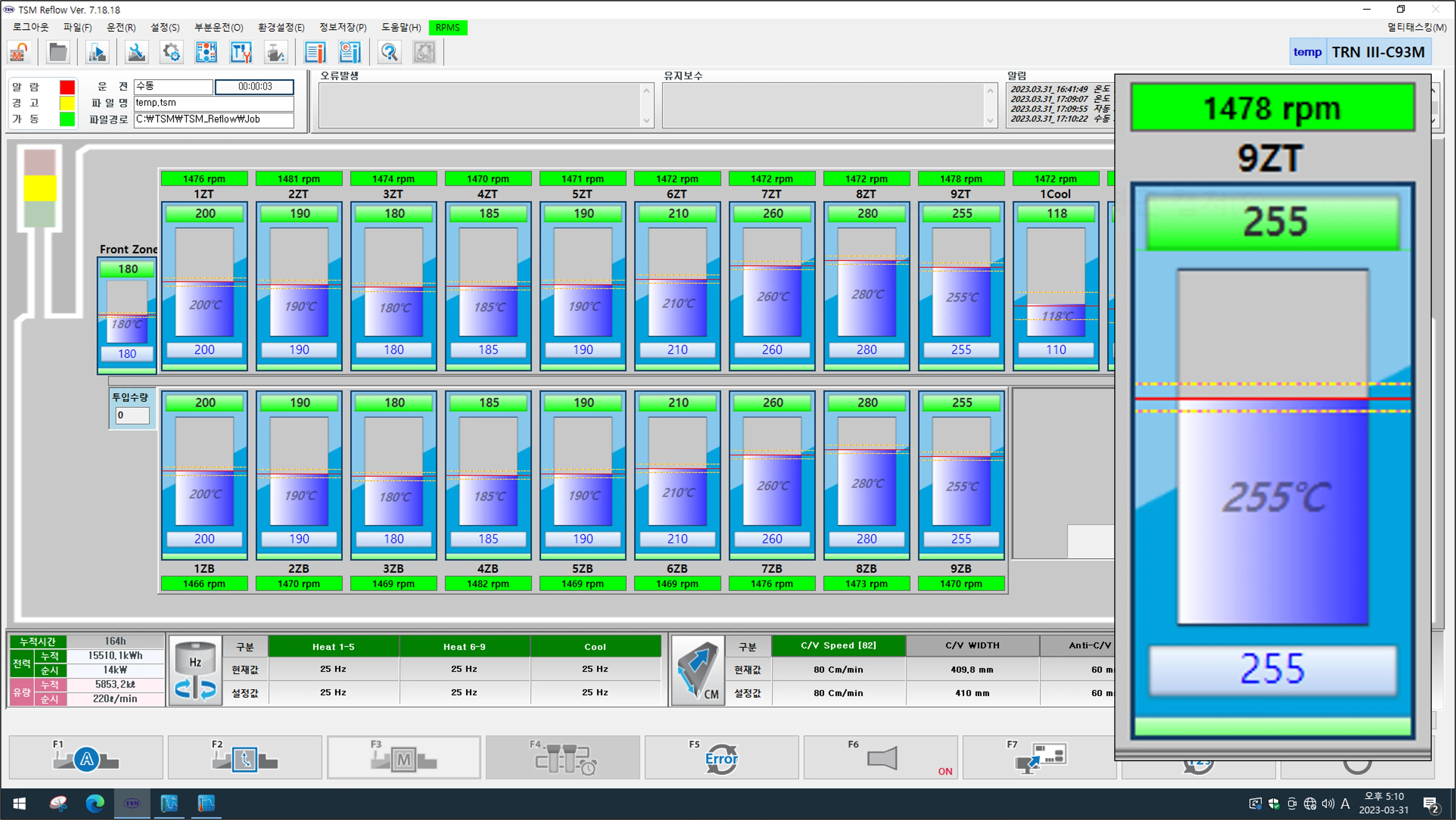This screenshot has width=1456, height=820.
Task: Open the 멀티태스킹(M) menu
Action: click(x=1417, y=27)
